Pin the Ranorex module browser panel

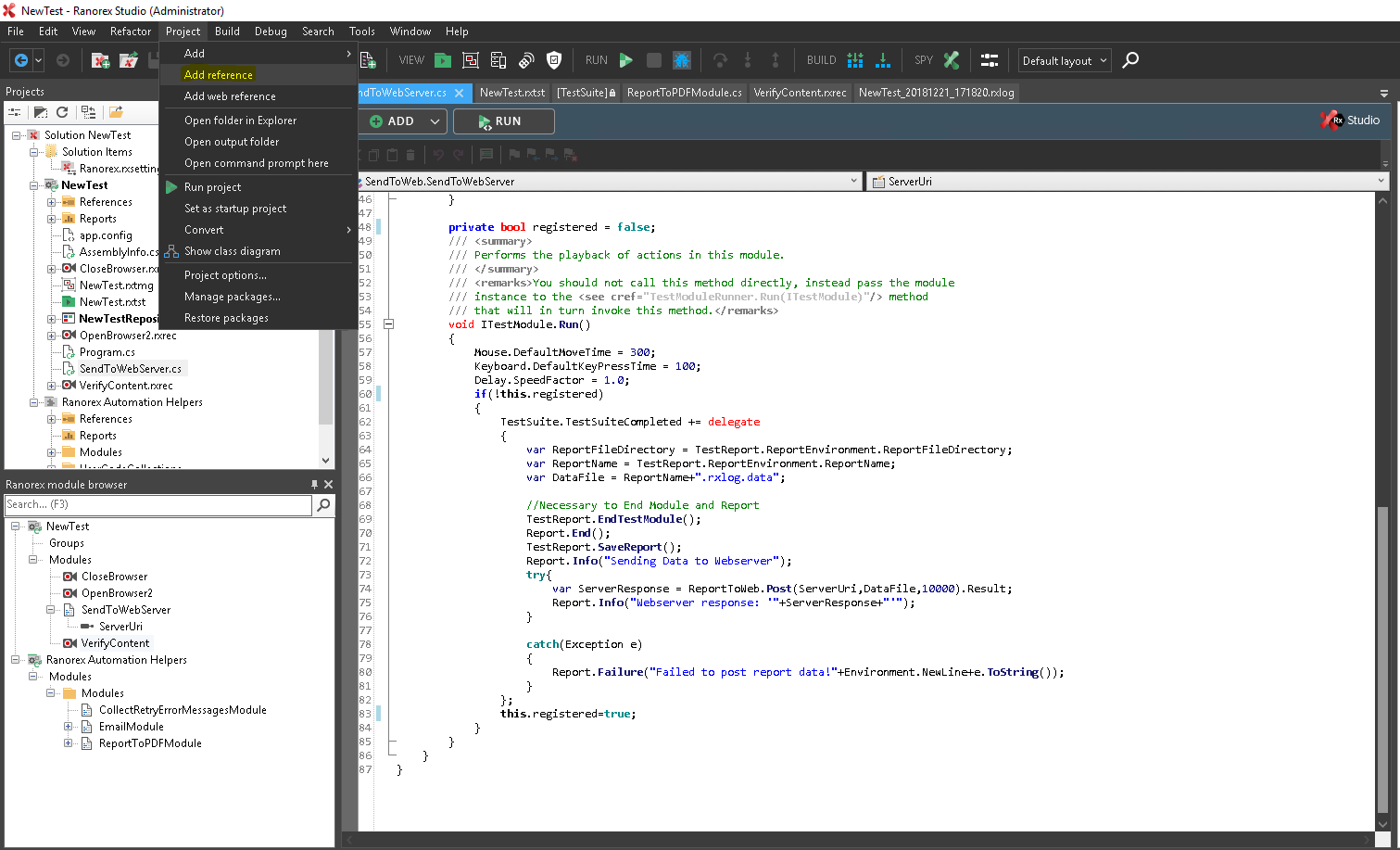[314, 485]
